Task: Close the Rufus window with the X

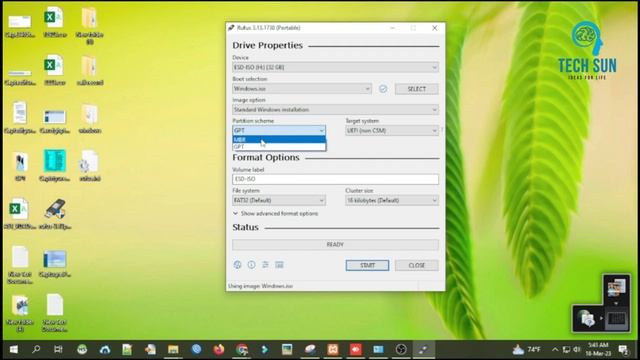Action: pyautogui.click(x=435, y=28)
